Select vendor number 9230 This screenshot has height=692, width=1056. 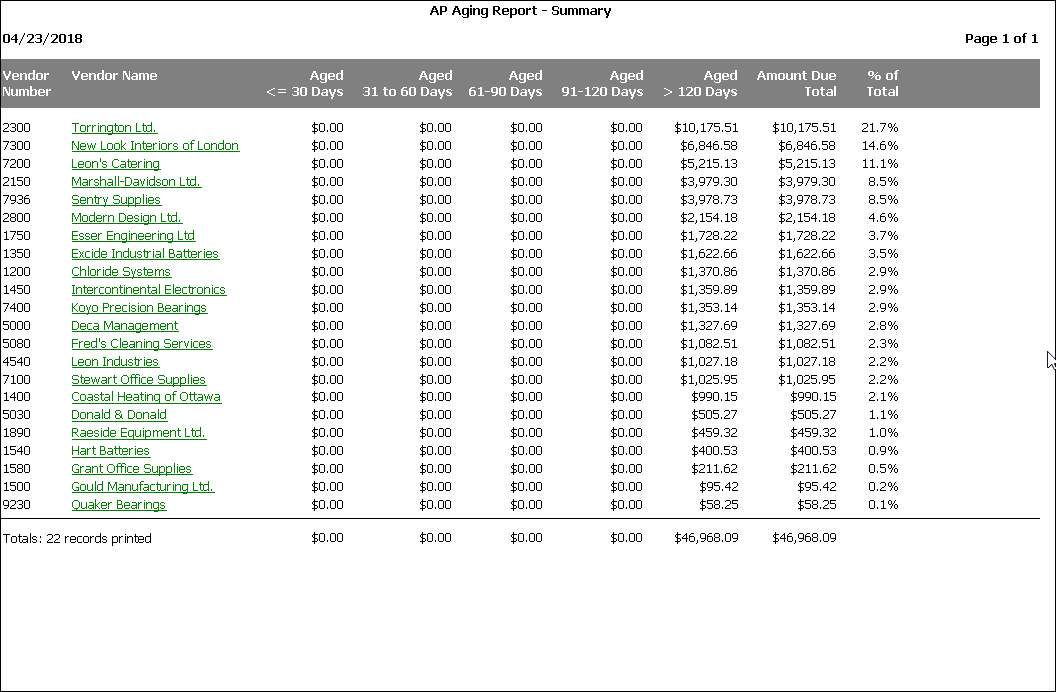tap(16, 505)
